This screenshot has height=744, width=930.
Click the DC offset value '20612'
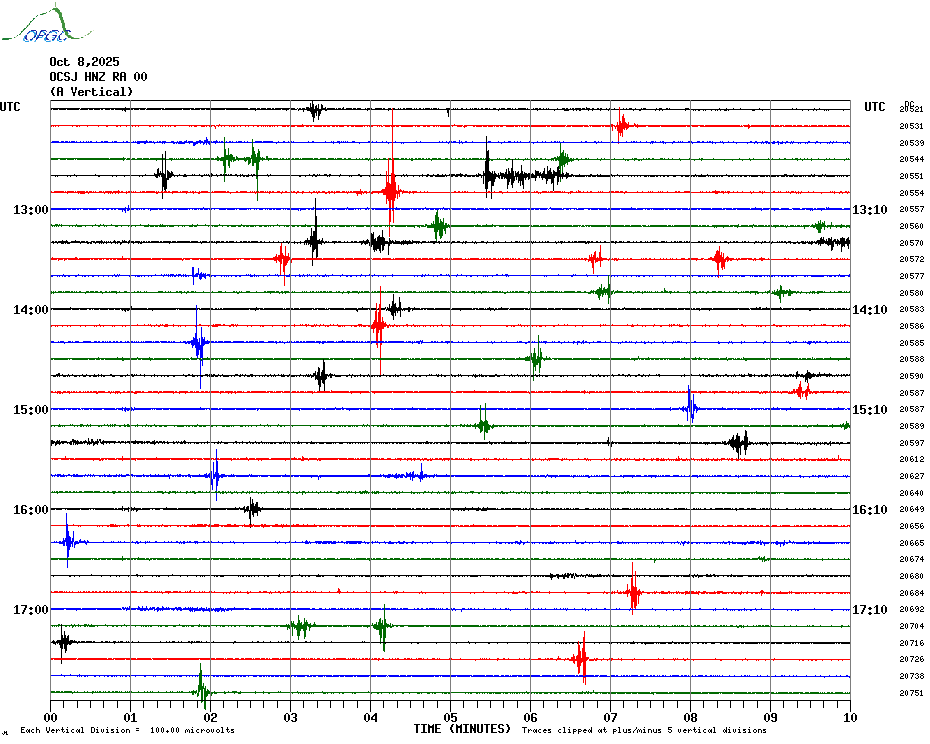coord(912,459)
